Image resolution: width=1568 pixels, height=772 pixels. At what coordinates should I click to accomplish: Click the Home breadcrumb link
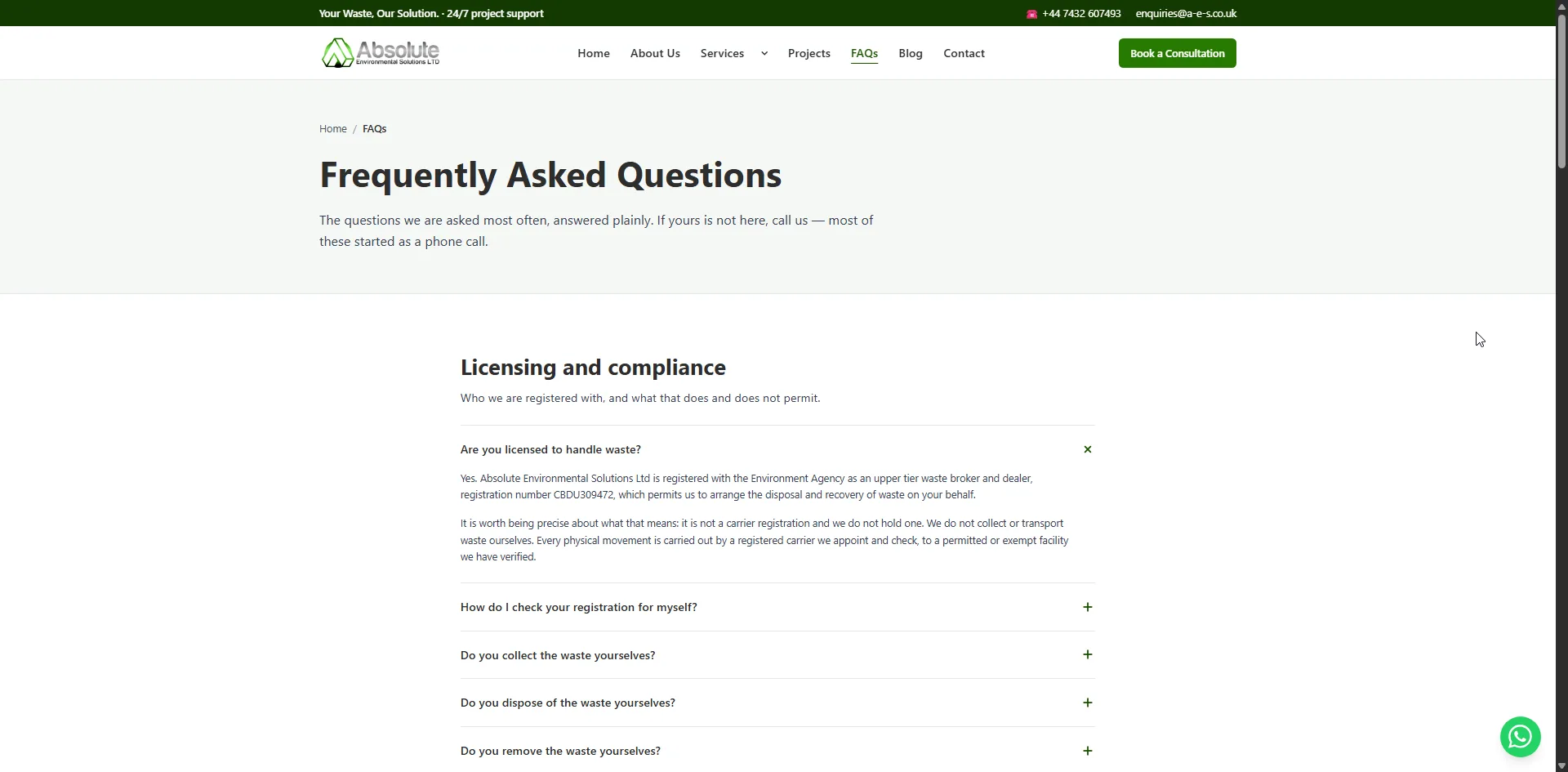[332, 129]
